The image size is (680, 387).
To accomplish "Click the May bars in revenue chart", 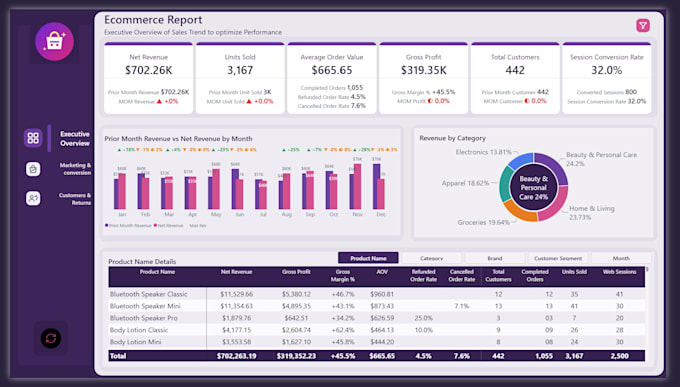I will (x=214, y=189).
